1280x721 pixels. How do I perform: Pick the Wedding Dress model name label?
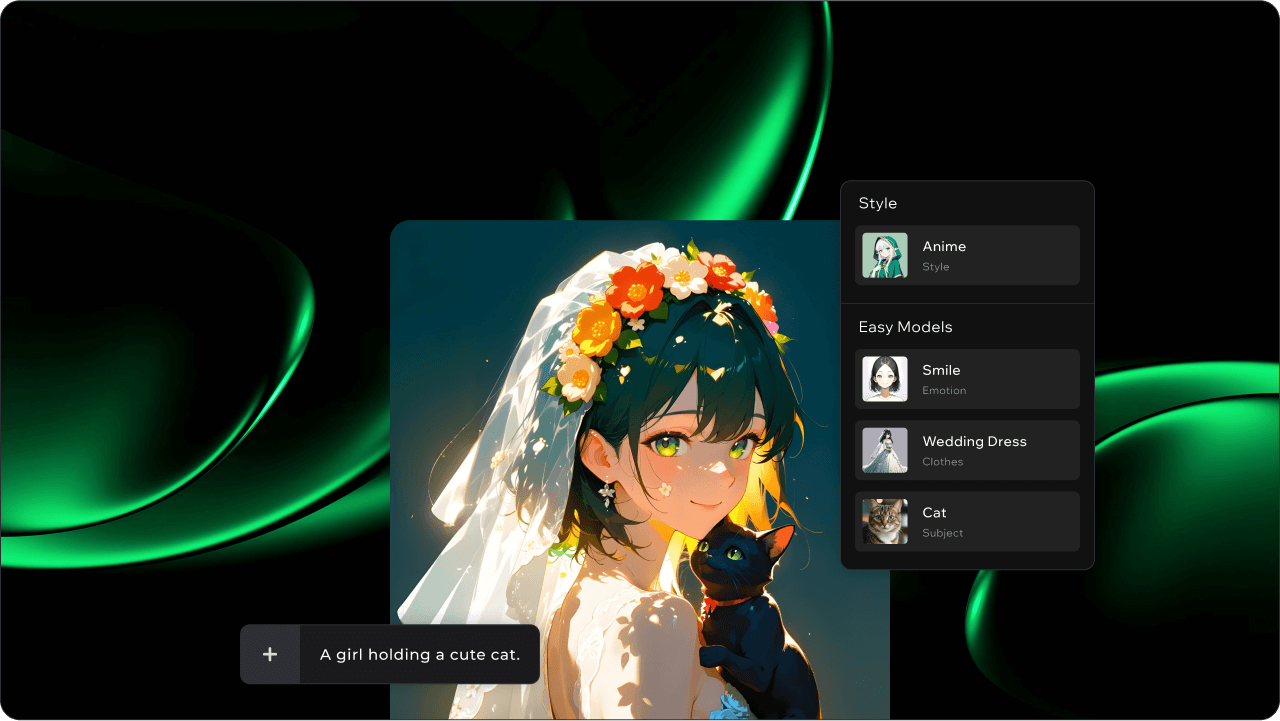click(974, 441)
